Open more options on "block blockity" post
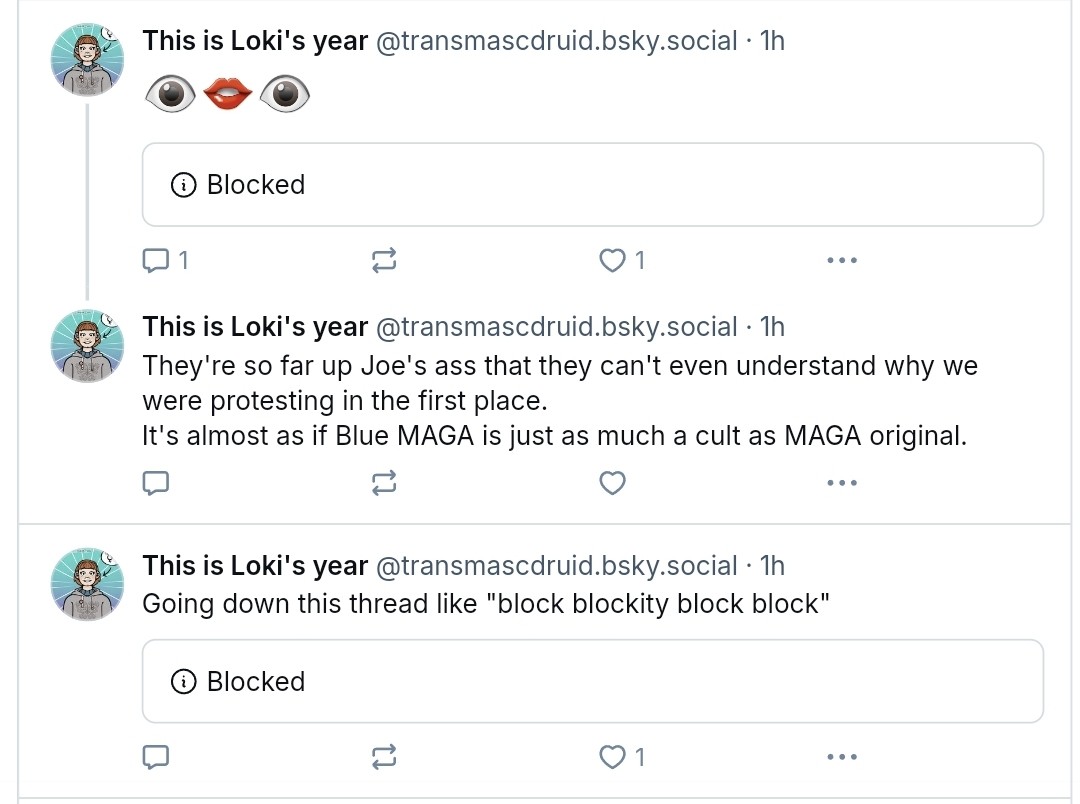The image size is (1080, 804). point(842,757)
